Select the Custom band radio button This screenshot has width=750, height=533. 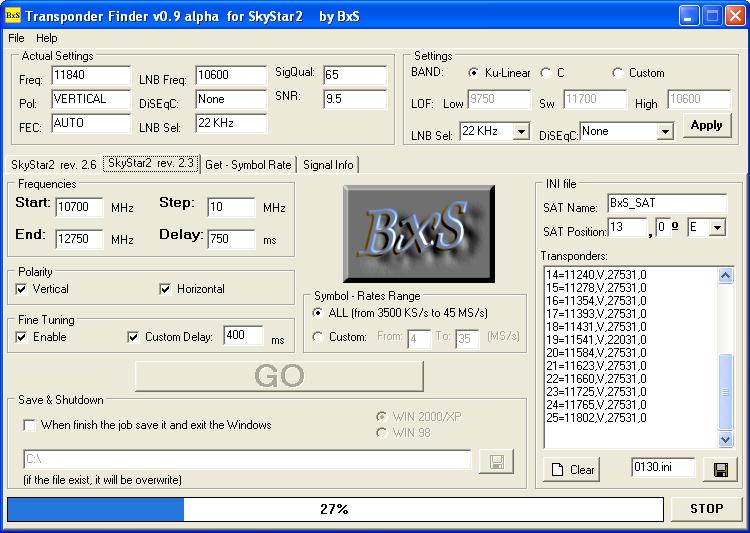pyautogui.click(x=618, y=73)
